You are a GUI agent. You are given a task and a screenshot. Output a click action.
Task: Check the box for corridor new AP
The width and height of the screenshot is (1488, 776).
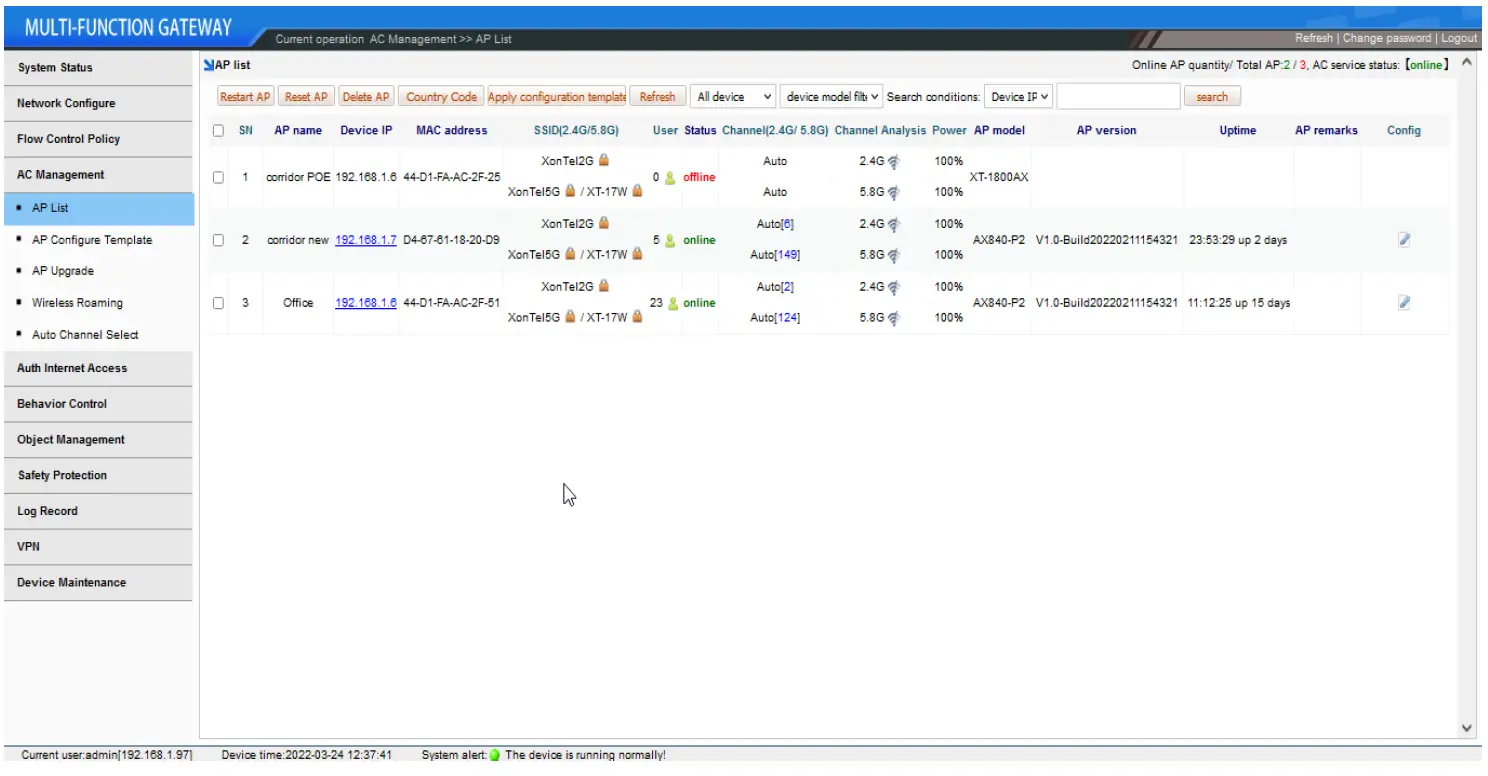[218, 240]
